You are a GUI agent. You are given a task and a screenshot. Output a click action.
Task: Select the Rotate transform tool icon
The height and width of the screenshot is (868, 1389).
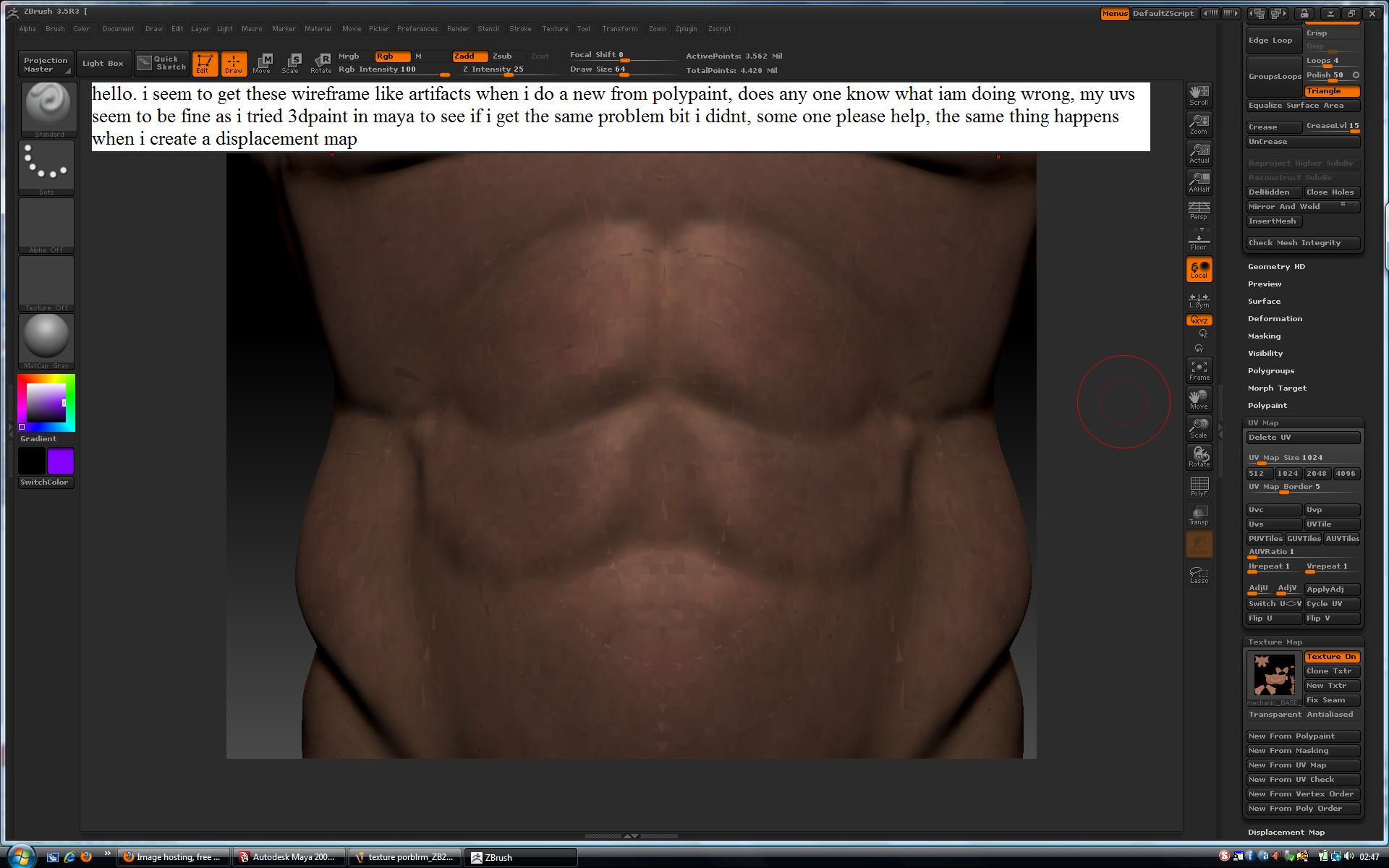click(x=320, y=63)
